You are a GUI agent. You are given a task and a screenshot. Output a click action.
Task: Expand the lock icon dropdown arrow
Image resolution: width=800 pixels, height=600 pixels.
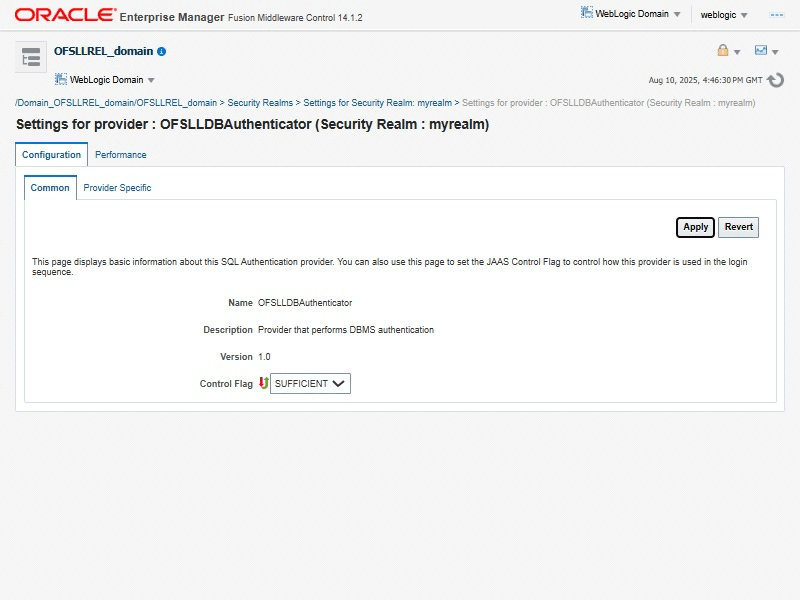[x=737, y=52]
